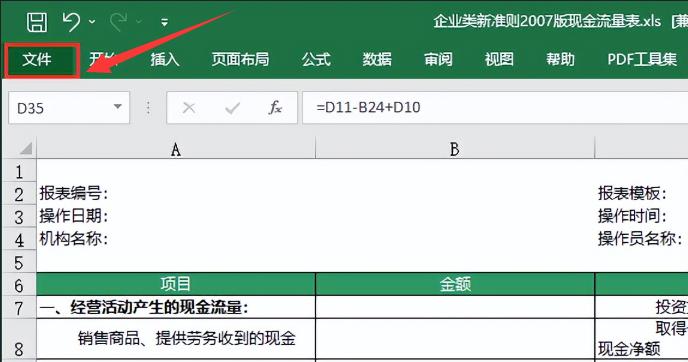Click the Enter checkmark formula icon

point(232,108)
